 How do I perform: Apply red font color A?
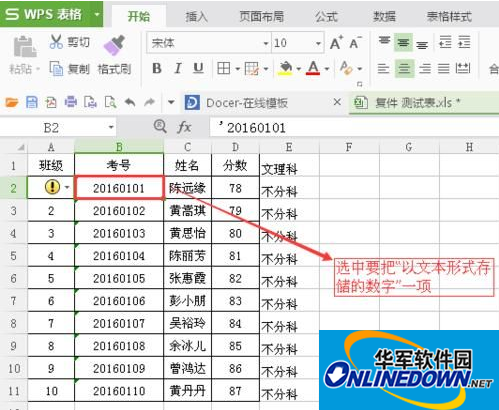pos(313,68)
